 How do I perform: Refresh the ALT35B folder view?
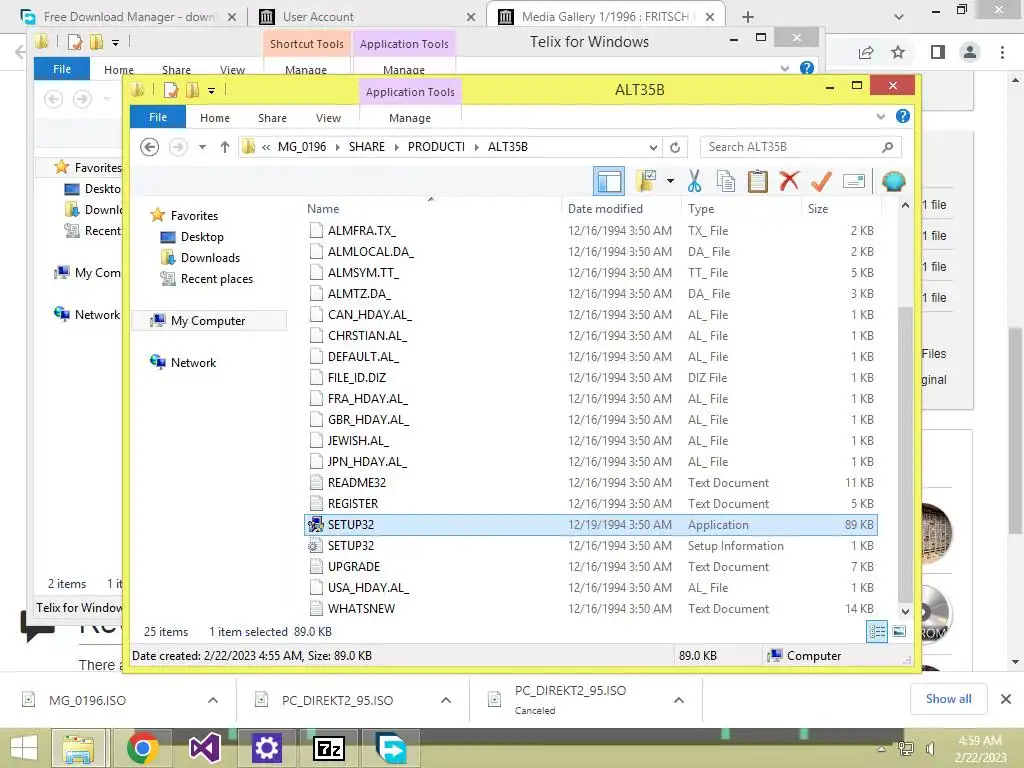pyautogui.click(x=675, y=147)
